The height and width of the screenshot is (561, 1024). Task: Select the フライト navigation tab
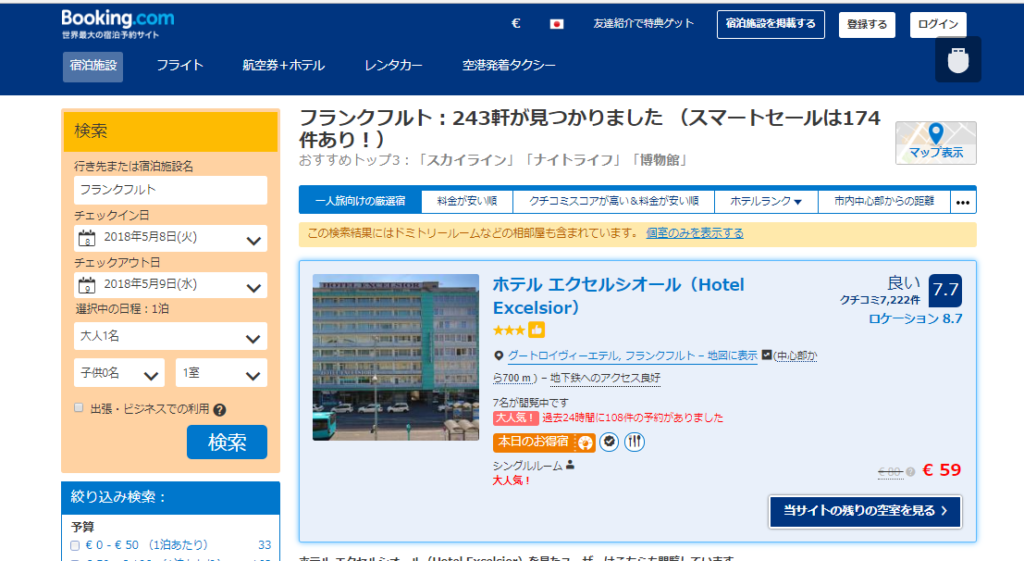point(180,65)
